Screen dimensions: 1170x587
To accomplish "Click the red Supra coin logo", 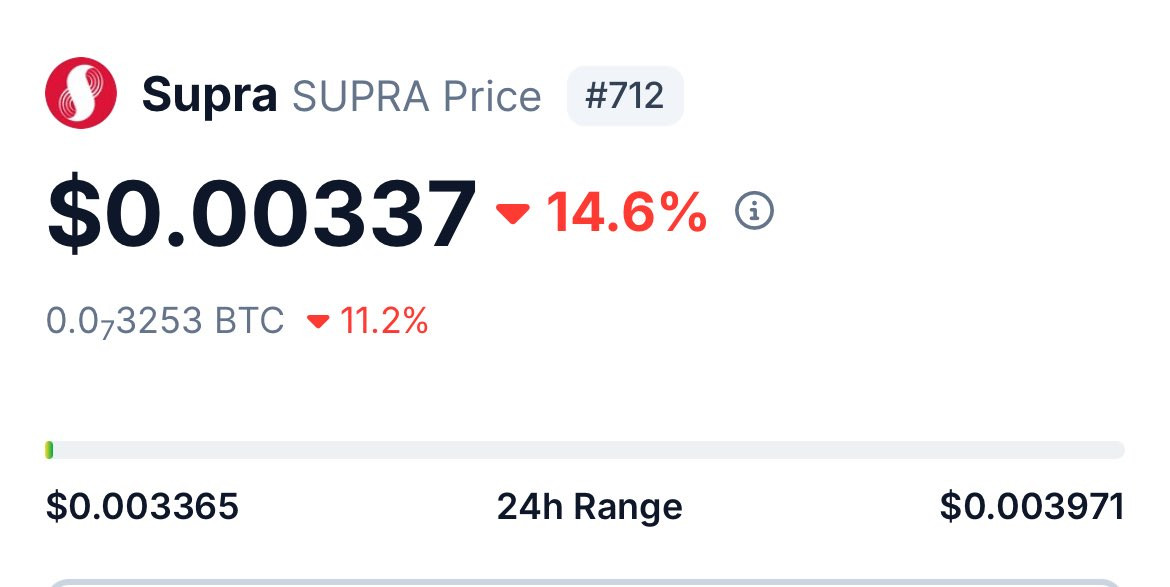I will click(x=81, y=93).
